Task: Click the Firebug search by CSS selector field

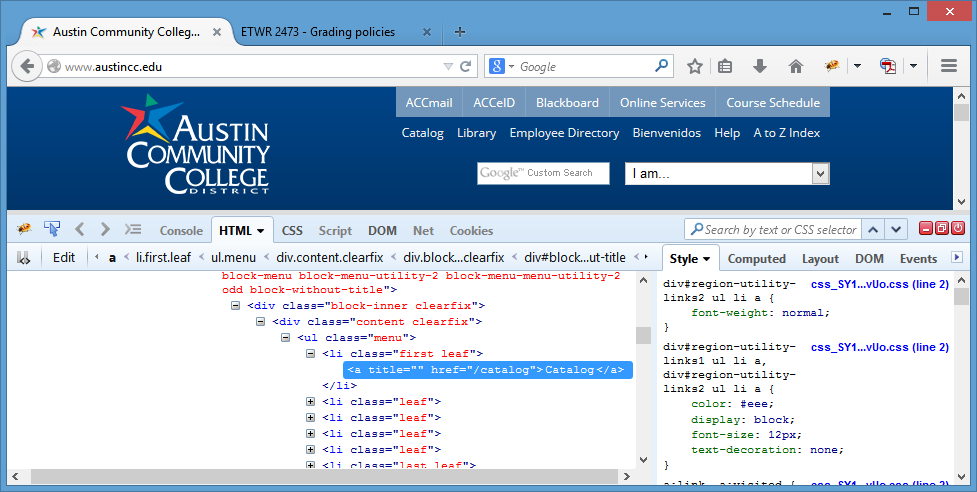Action: pyautogui.click(x=773, y=230)
